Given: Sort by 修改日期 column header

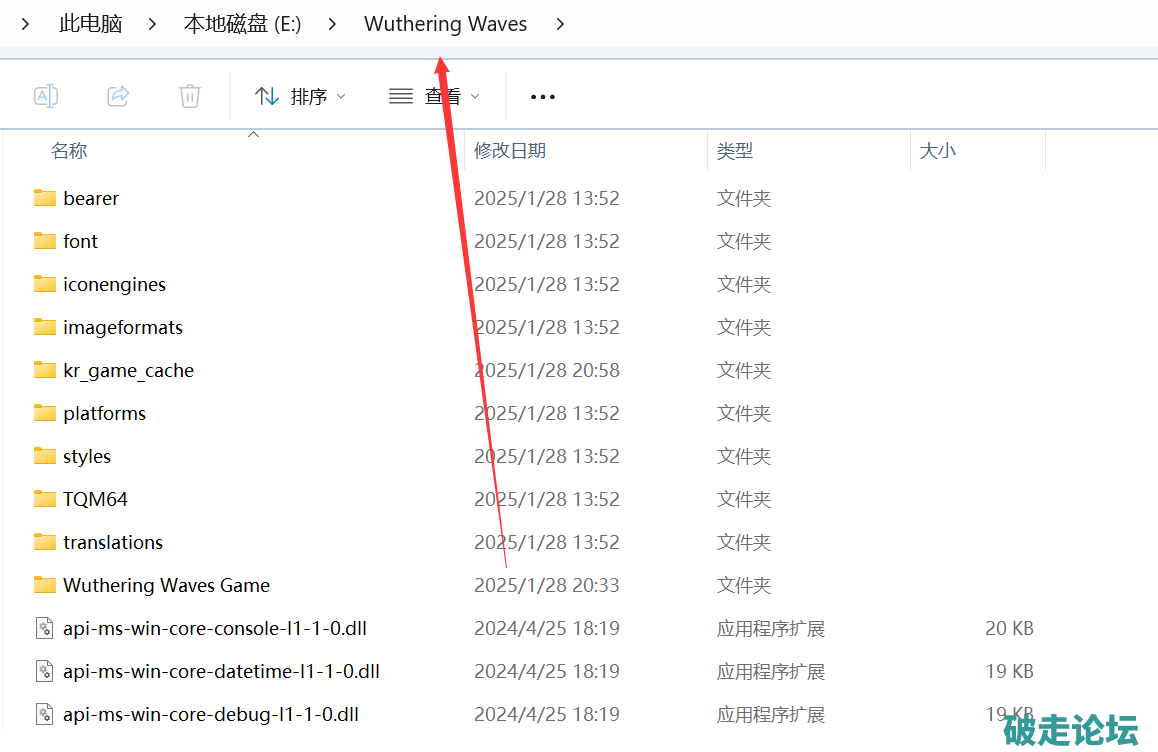Looking at the screenshot, I should (510, 151).
